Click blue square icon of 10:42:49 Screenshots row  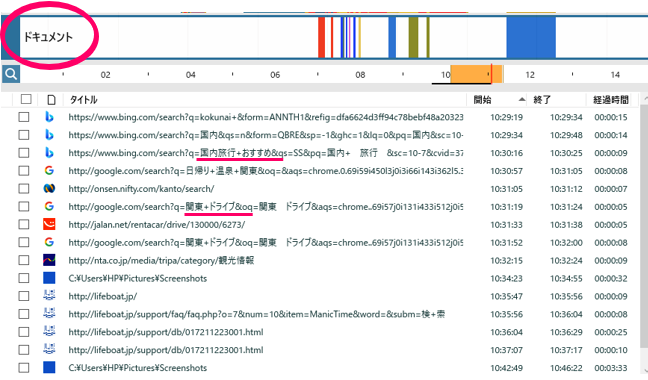(49, 367)
